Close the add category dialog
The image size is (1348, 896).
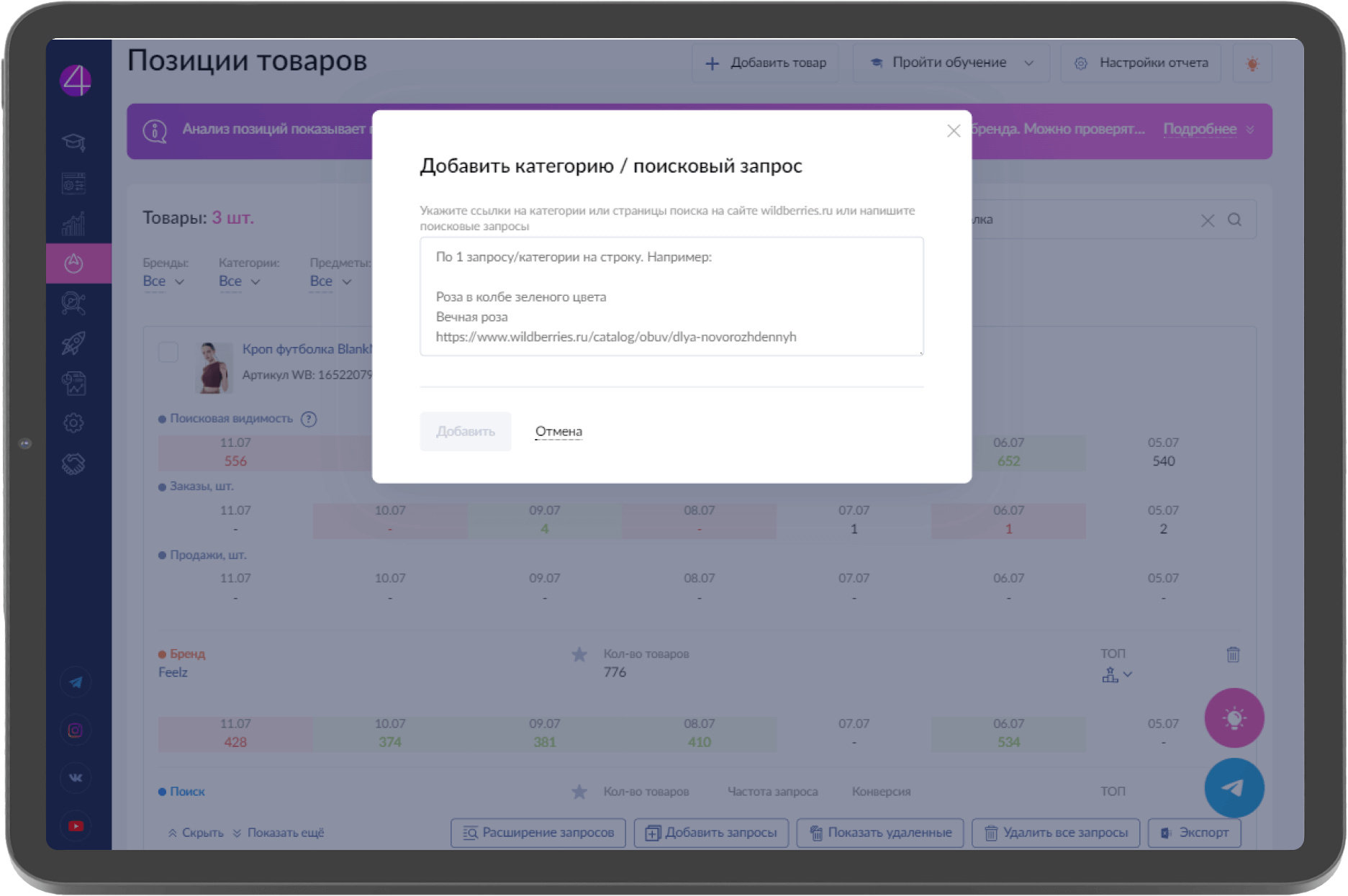(953, 131)
